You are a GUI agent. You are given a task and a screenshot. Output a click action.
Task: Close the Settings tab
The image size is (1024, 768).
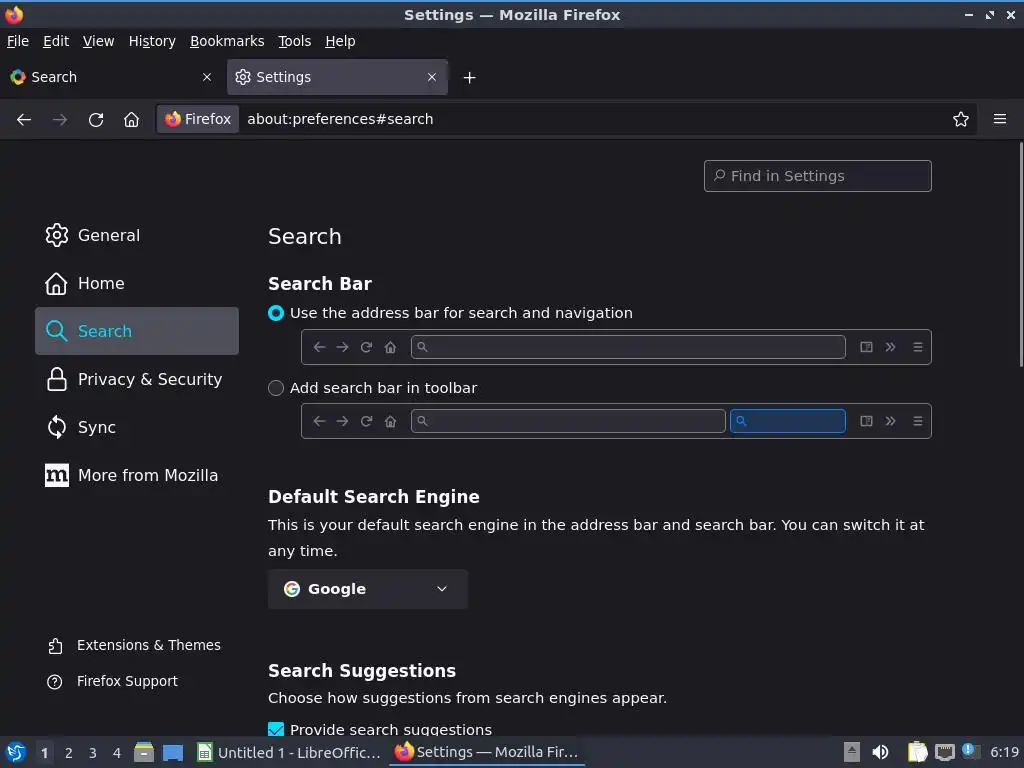pyautogui.click(x=432, y=77)
